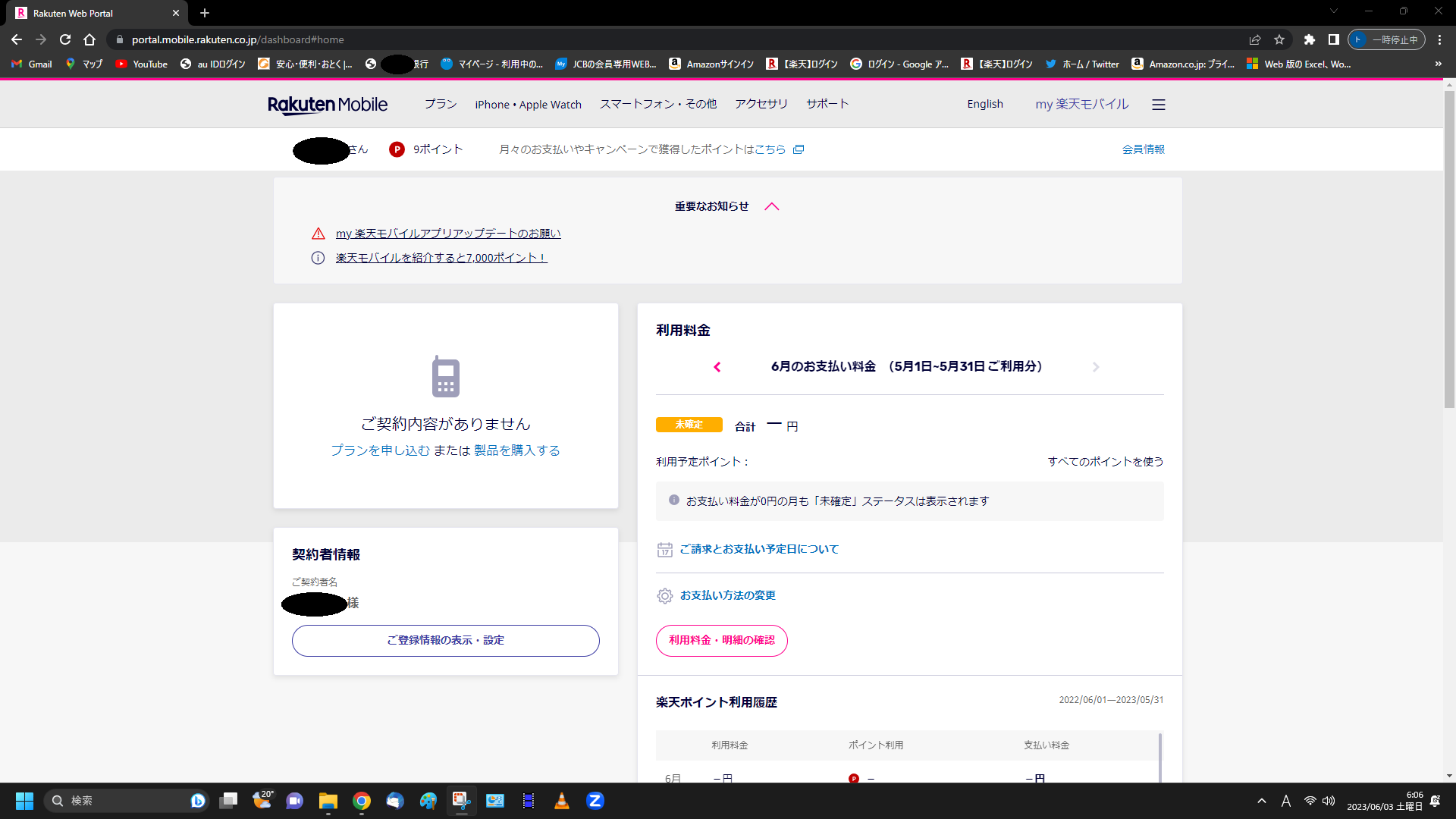This screenshot has height=819, width=1456.
Task: Open the hamburger menu icon
Action: [x=1158, y=105]
